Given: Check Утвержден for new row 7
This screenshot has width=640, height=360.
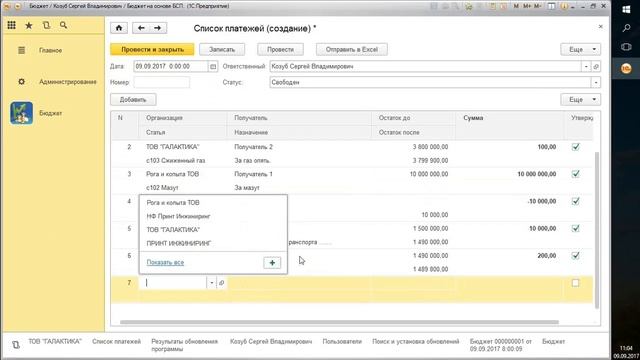Looking at the screenshot, I should [576, 282].
